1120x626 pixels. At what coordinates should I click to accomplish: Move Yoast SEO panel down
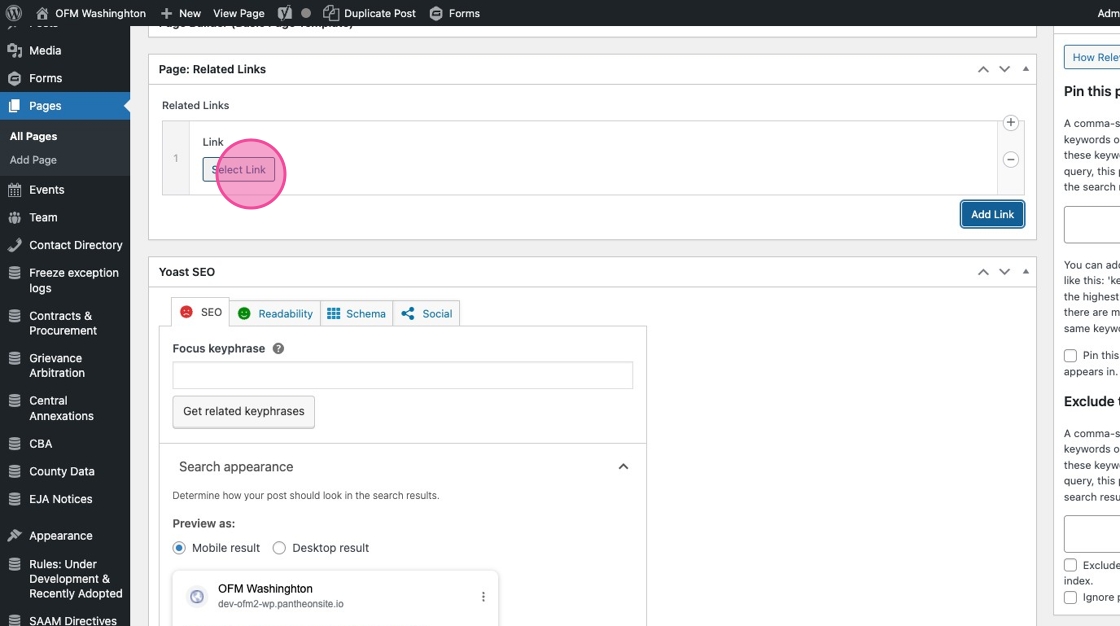[x=1004, y=272]
